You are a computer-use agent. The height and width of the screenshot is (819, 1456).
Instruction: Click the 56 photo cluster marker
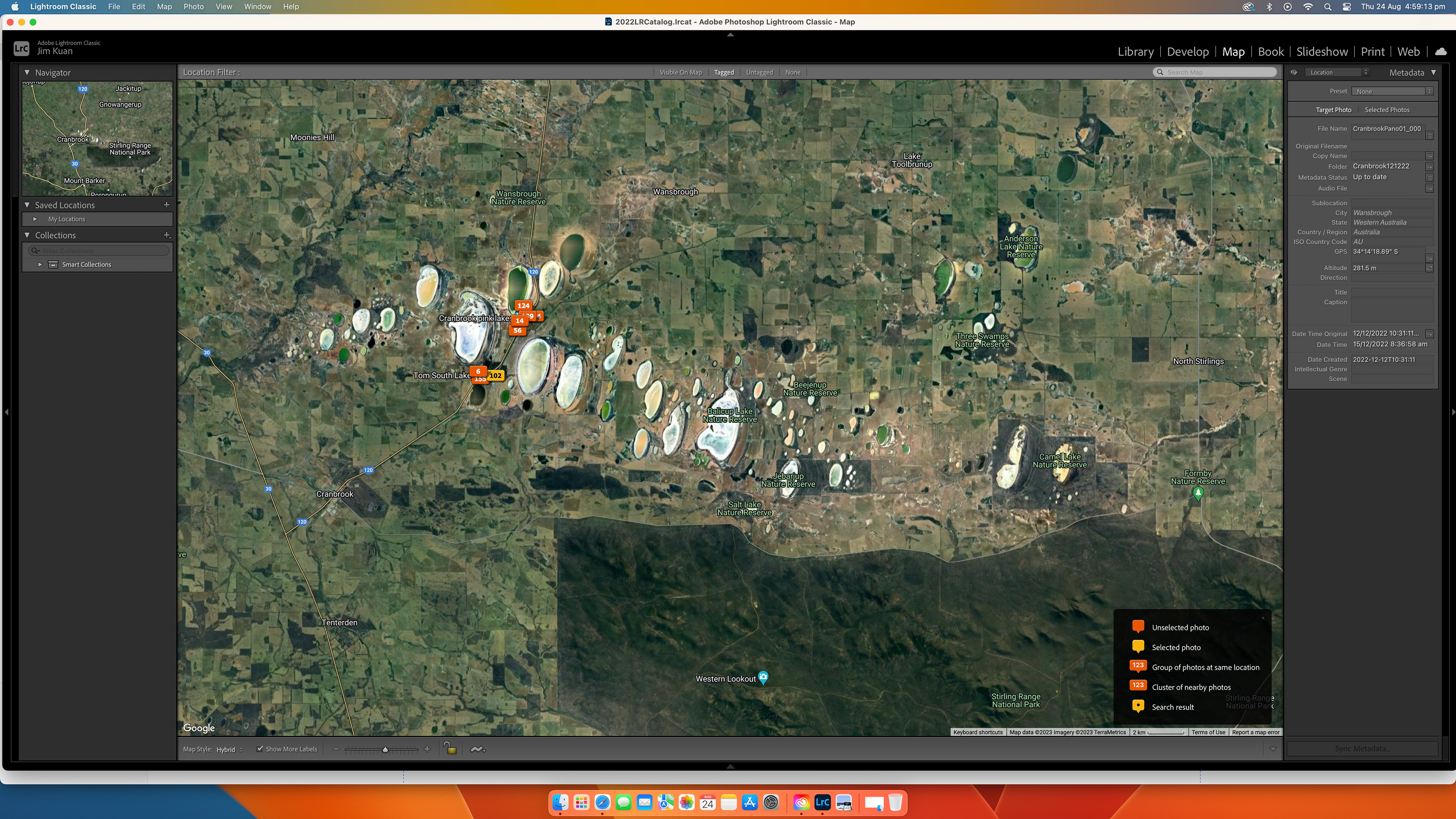point(517,331)
